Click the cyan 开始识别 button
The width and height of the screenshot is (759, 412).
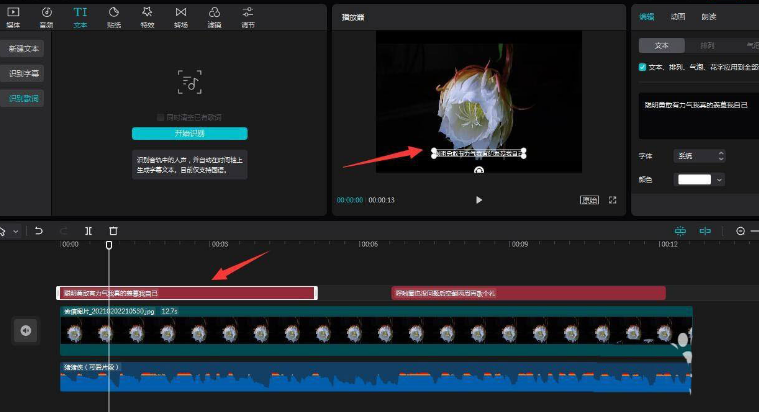pyautogui.click(x=190, y=133)
